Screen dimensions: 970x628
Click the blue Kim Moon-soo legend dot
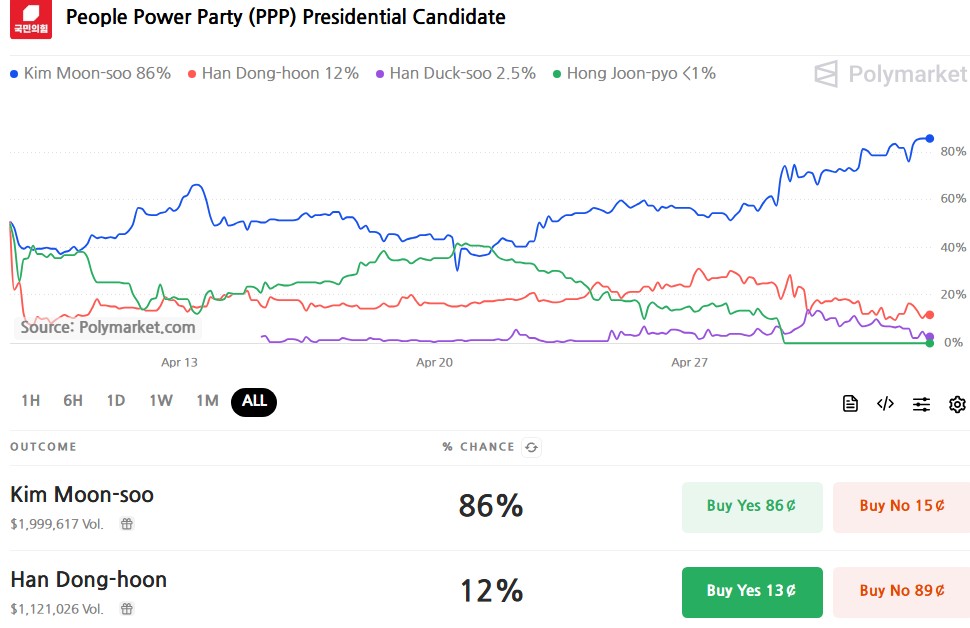[x=13, y=74]
